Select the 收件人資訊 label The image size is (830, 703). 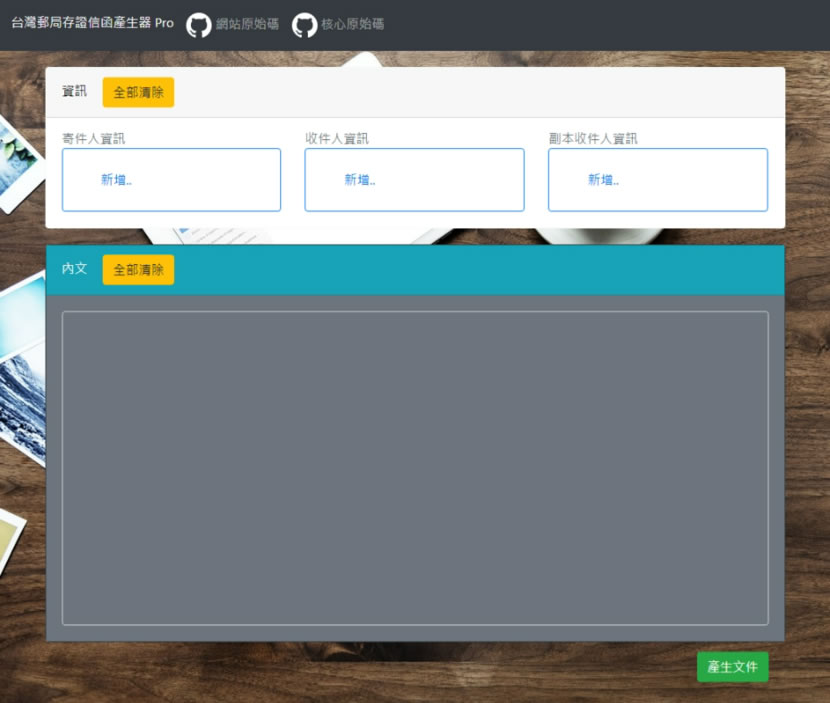pyautogui.click(x=337, y=139)
